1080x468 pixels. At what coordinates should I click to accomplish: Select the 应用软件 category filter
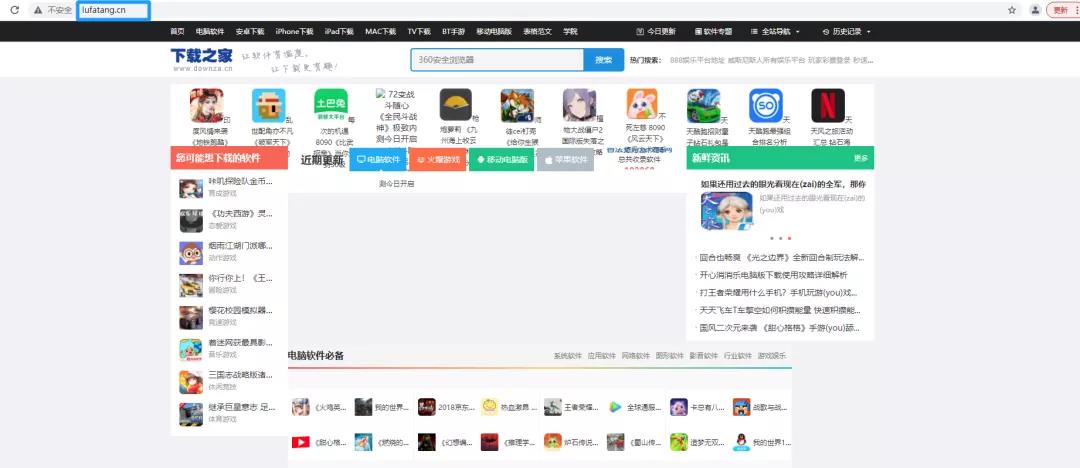pyautogui.click(x=601, y=356)
